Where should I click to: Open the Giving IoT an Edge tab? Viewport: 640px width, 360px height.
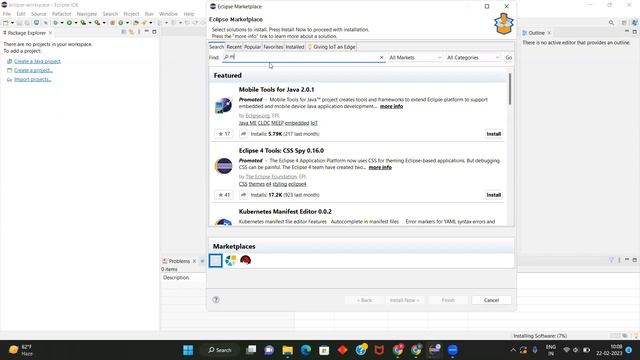tap(331, 47)
